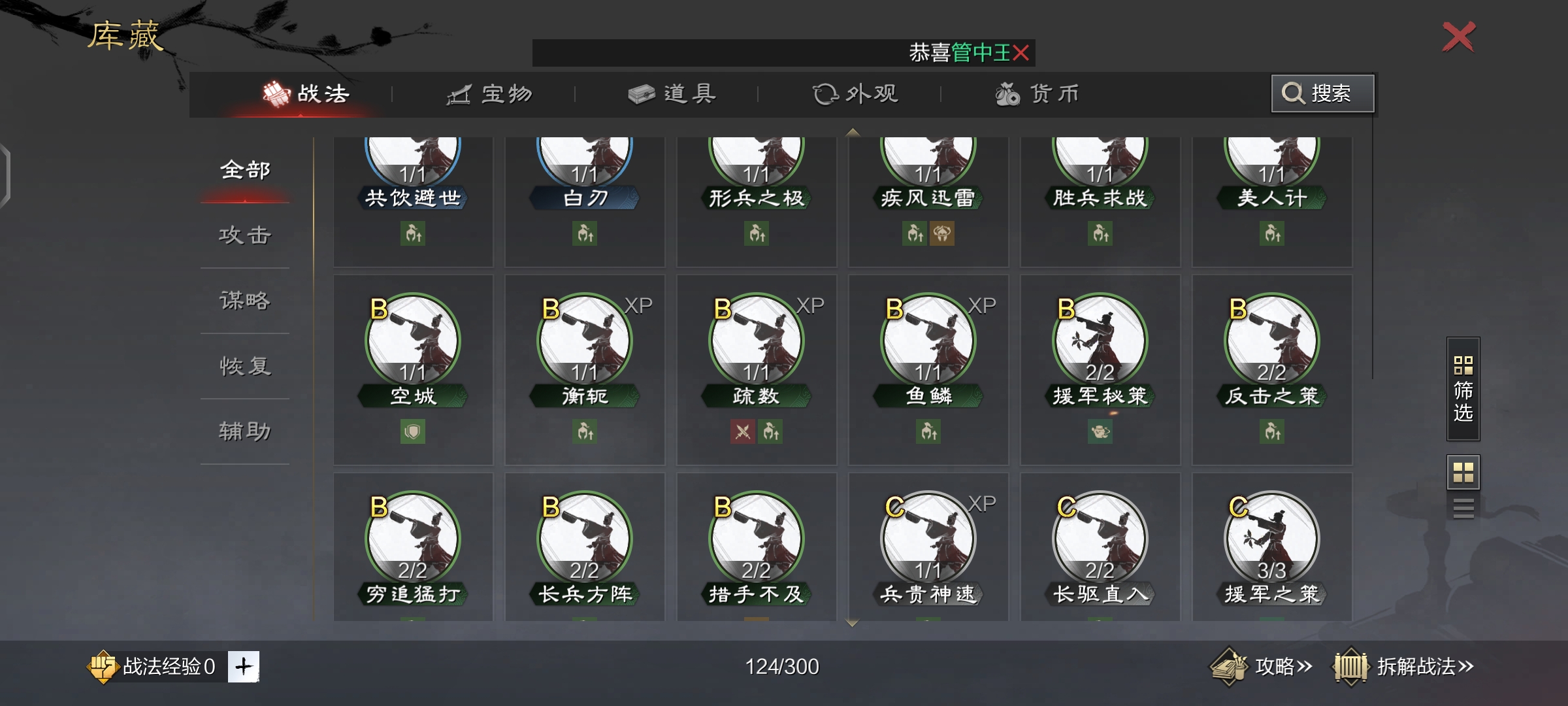Click the up arrow above tactic list
1568x706 pixels.
[x=852, y=132]
